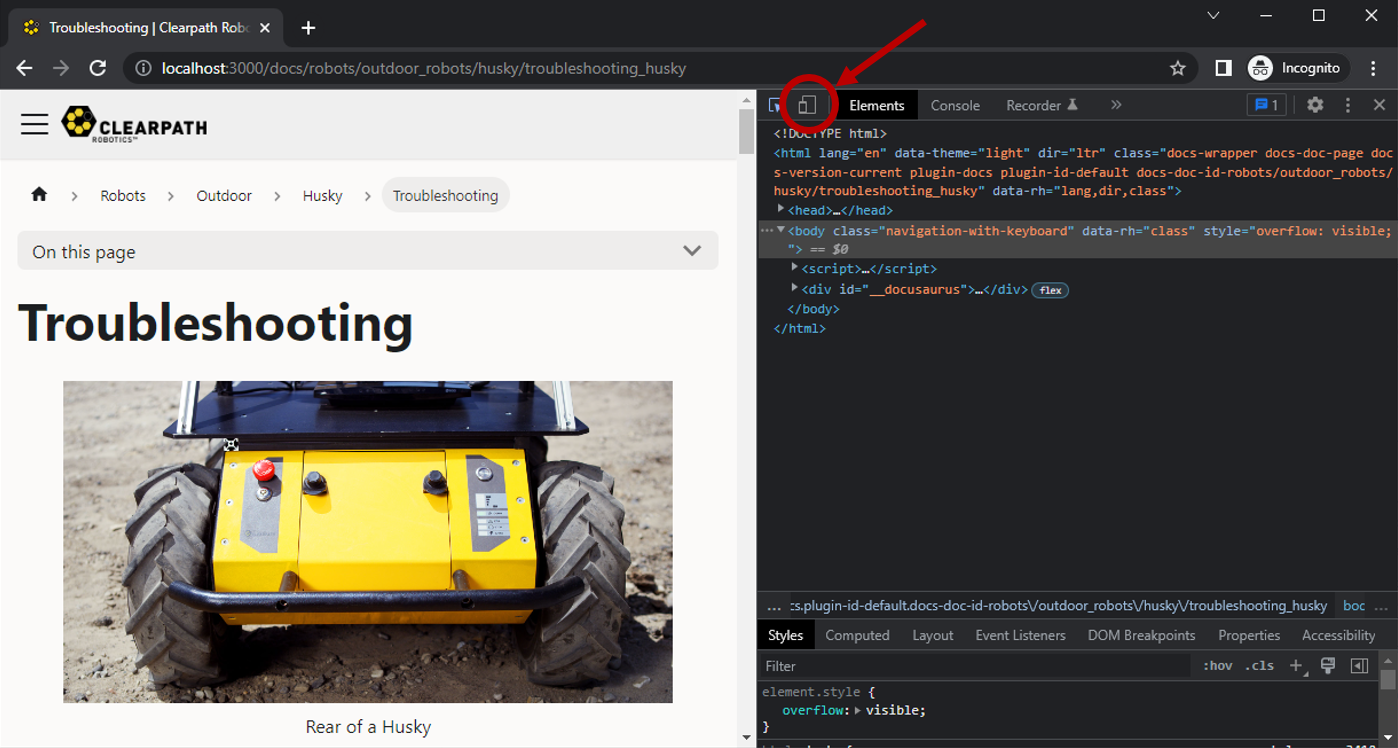Image resolution: width=1398 pixels, height=748 pixels.
Task: Focus the Styles Filter field
Action: click(x=975, y=666)
